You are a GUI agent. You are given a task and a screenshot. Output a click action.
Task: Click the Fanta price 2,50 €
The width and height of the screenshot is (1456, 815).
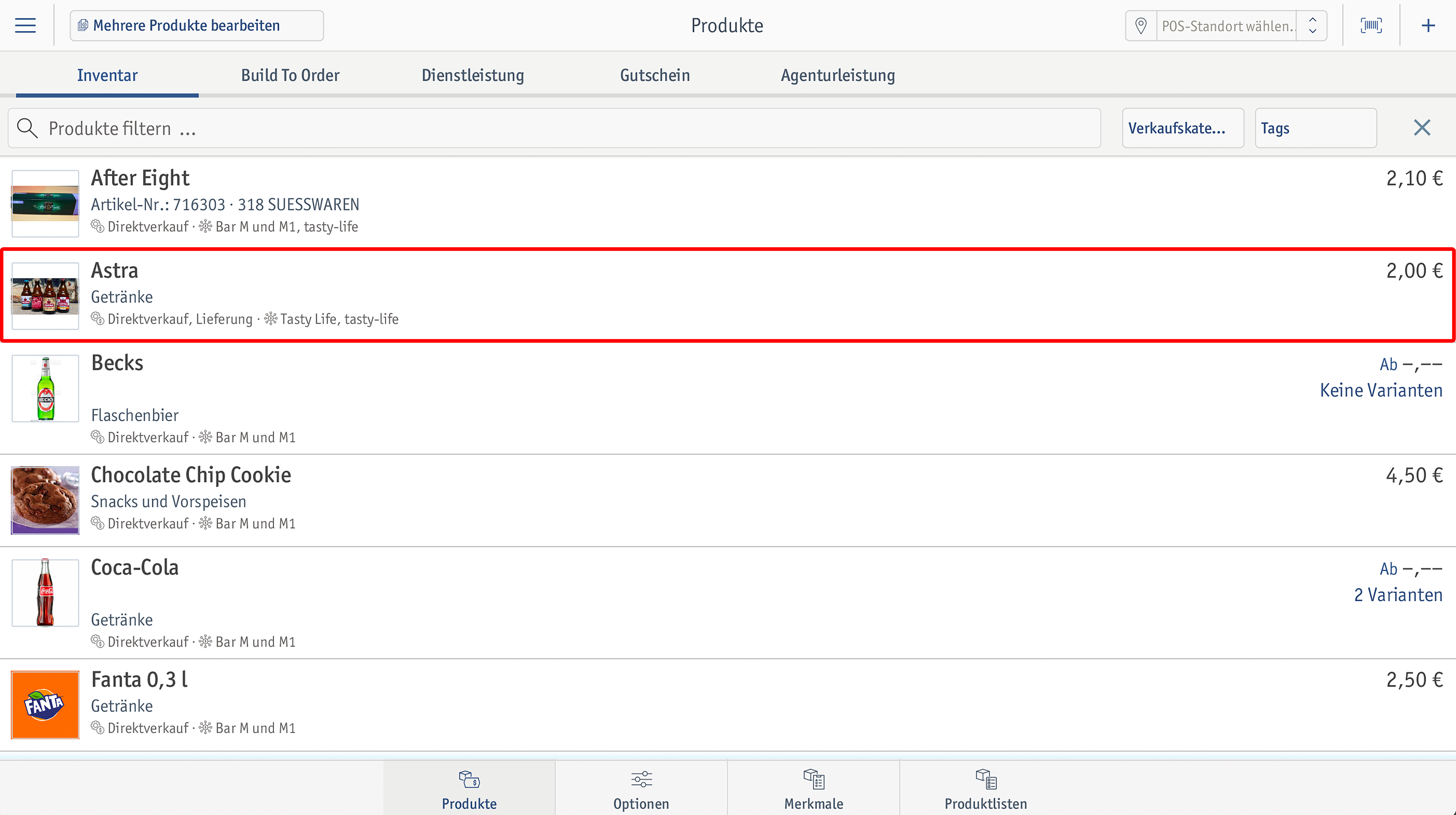pyautogui.click(x=1414, y=680)
